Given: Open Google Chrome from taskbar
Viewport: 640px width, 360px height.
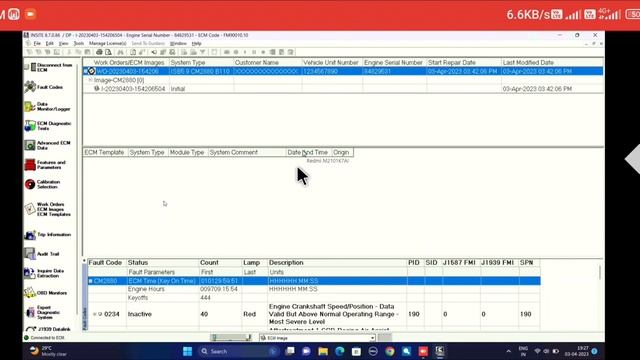Looking at the screenshot, I should pyautogui.click(x=390, y=351).
